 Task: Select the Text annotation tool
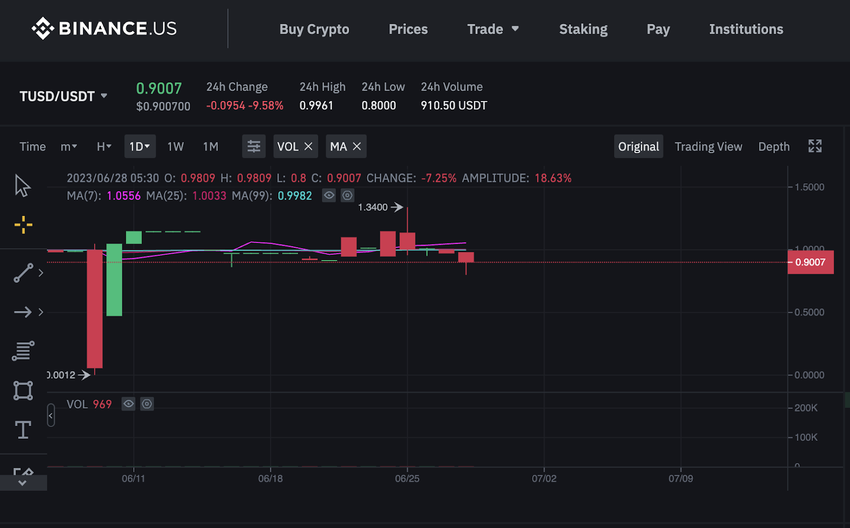[x=23, y=430]
